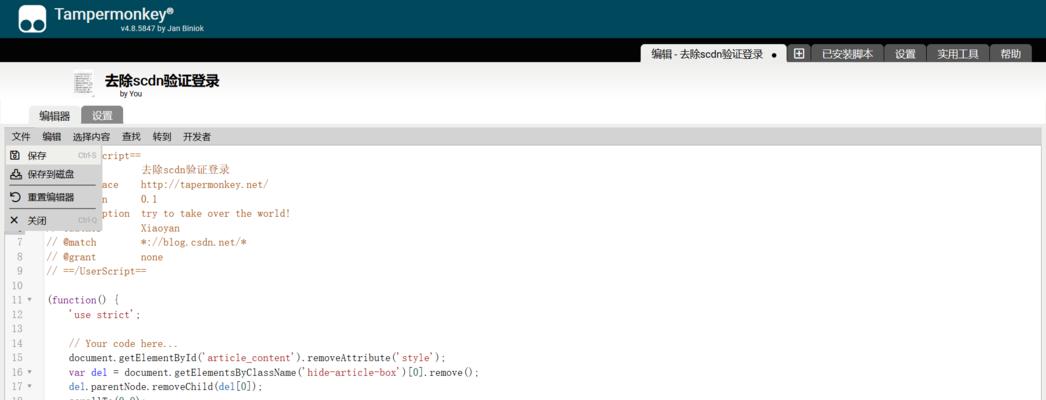Click the X icon next to 关闭

[15, 220]
